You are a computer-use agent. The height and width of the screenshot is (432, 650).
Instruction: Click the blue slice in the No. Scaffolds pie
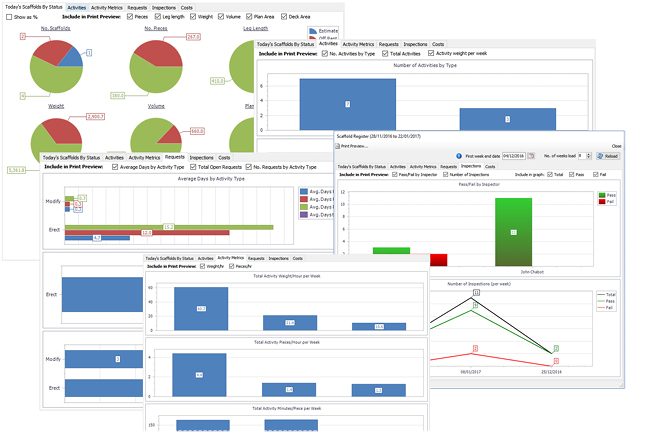72,58
